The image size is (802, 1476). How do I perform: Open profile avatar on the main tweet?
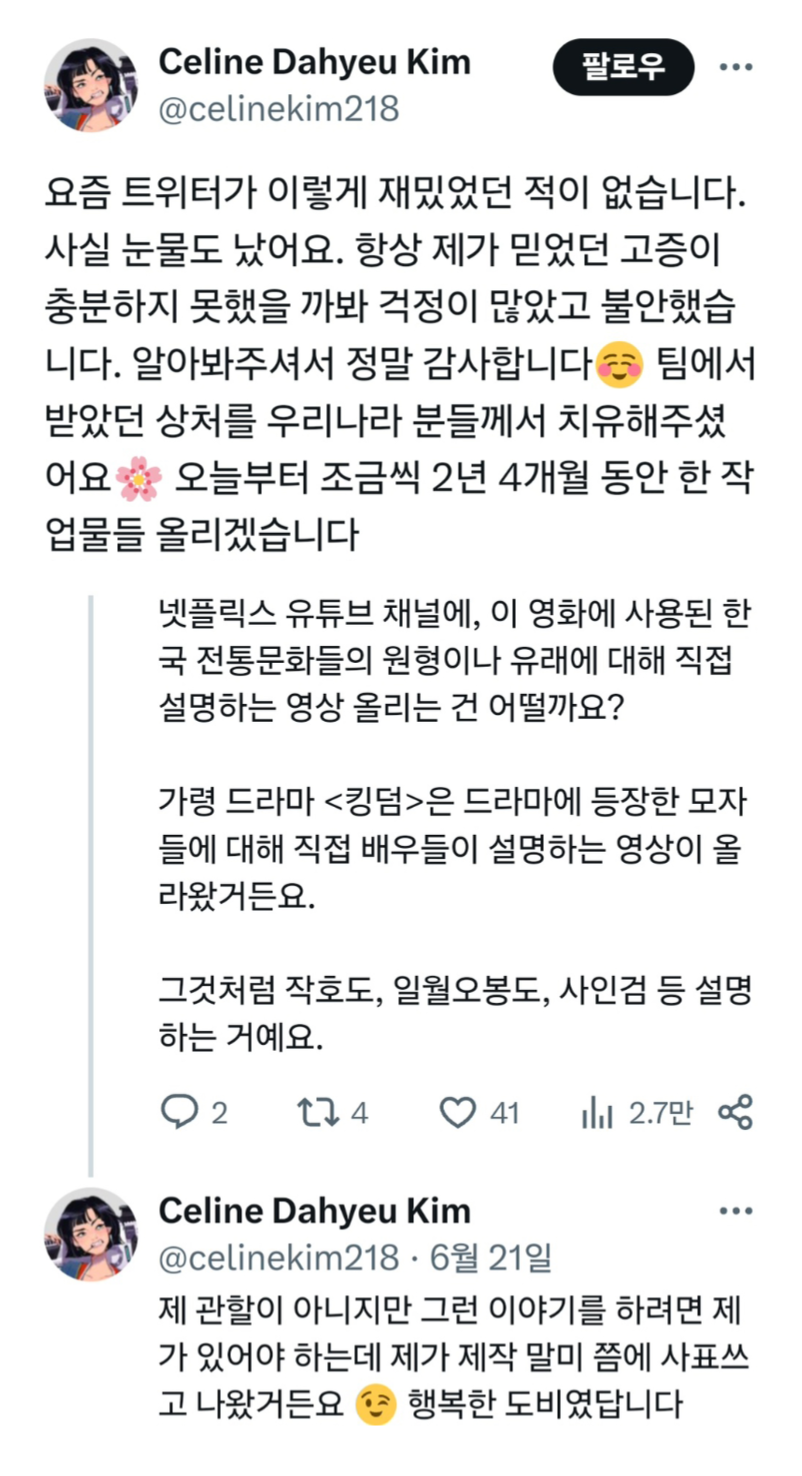click(x=91, y=85)
